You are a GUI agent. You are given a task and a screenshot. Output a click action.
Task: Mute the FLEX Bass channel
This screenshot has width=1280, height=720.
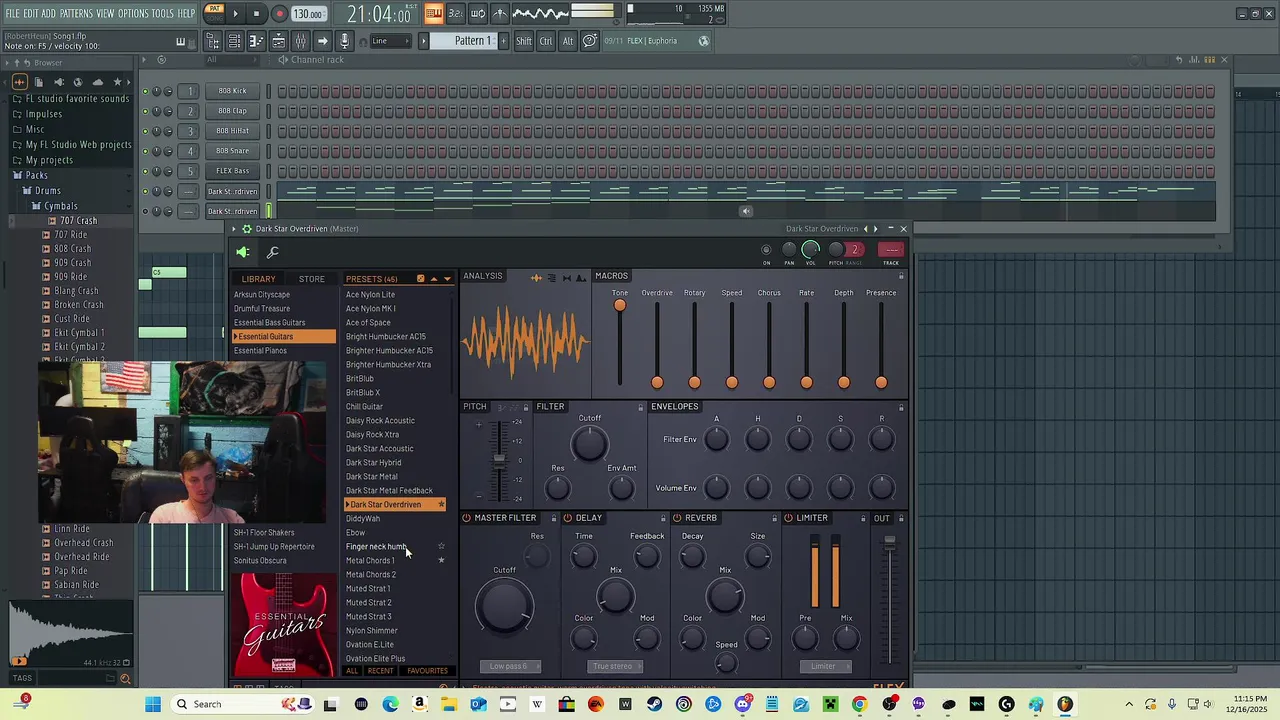pos(145,171)
